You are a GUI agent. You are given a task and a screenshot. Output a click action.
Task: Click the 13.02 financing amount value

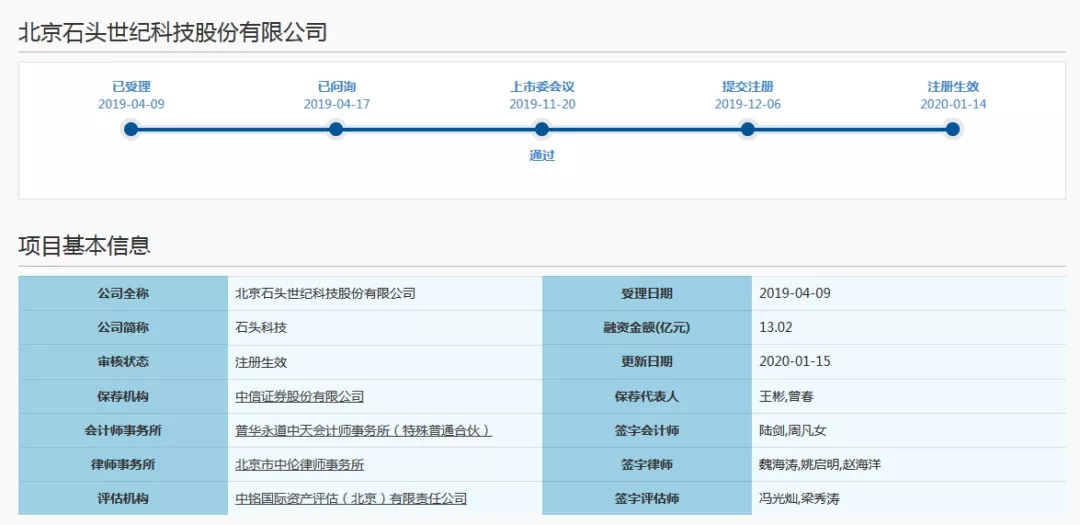776,328
